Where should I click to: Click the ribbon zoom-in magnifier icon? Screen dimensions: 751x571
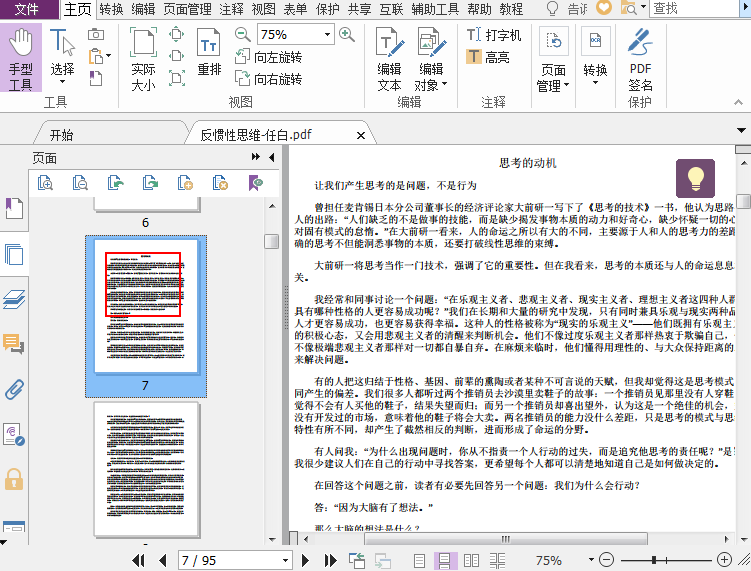(346, 34)
